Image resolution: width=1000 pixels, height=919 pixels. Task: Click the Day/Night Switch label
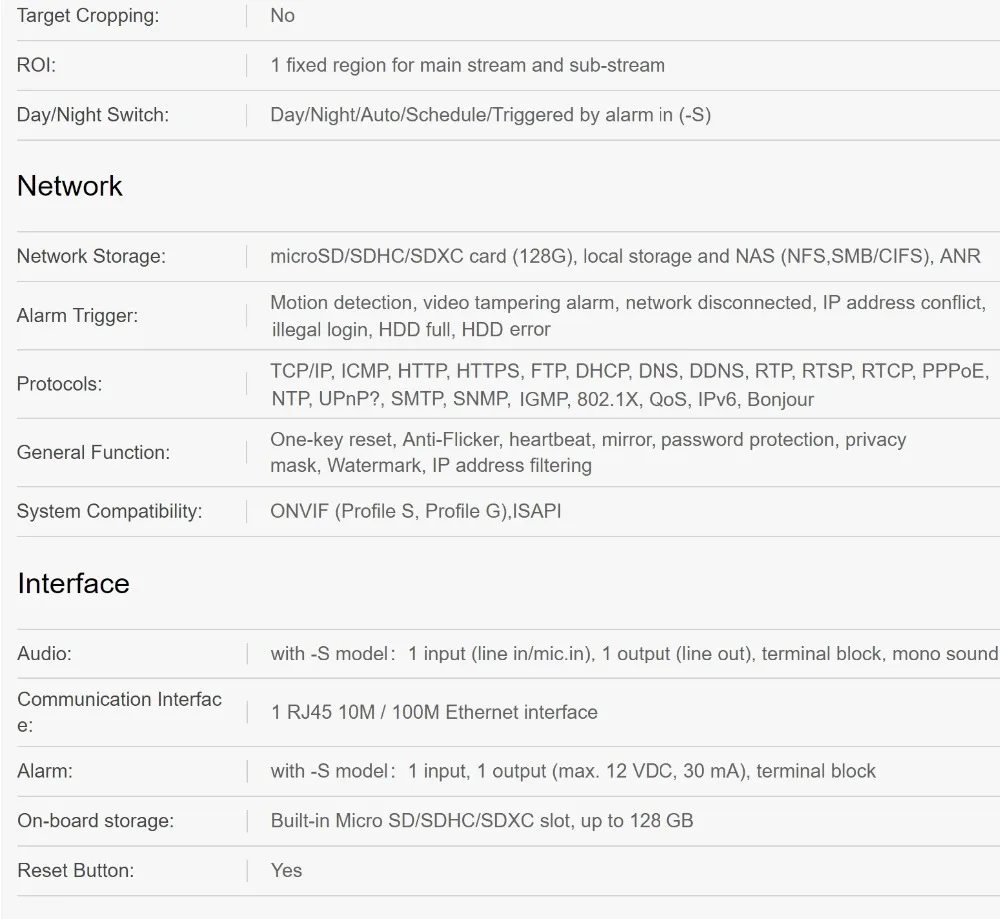93,115
